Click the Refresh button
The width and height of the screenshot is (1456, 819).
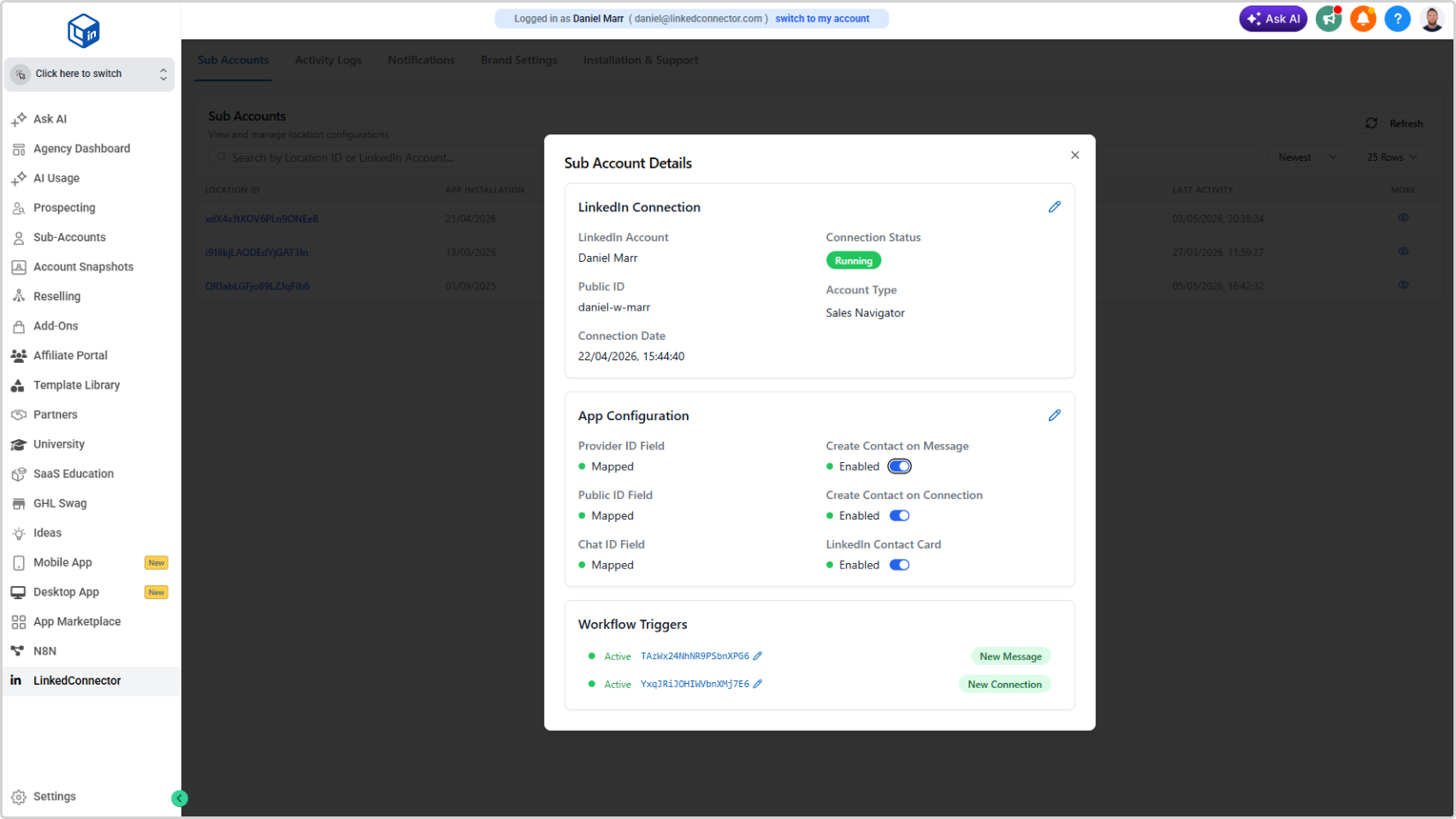[x=1394, y=124]
